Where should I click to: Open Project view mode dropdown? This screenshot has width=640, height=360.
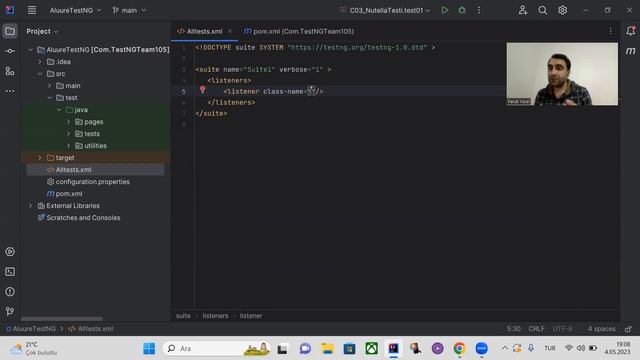pyautogui.click(x=42, y=31)
